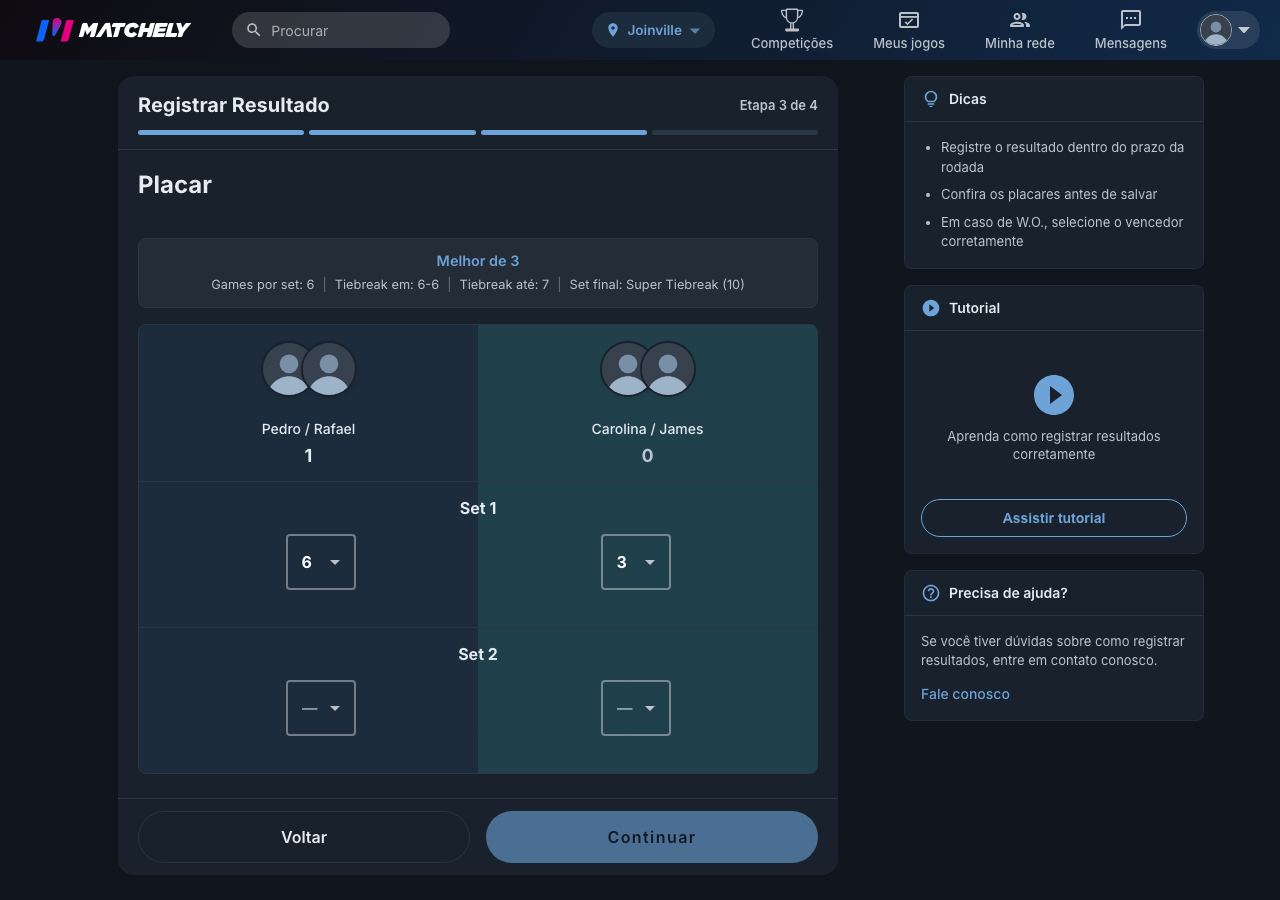Open Mensagens via the chat bubble icon
1280x900 pixels.
coord(1131,19)
